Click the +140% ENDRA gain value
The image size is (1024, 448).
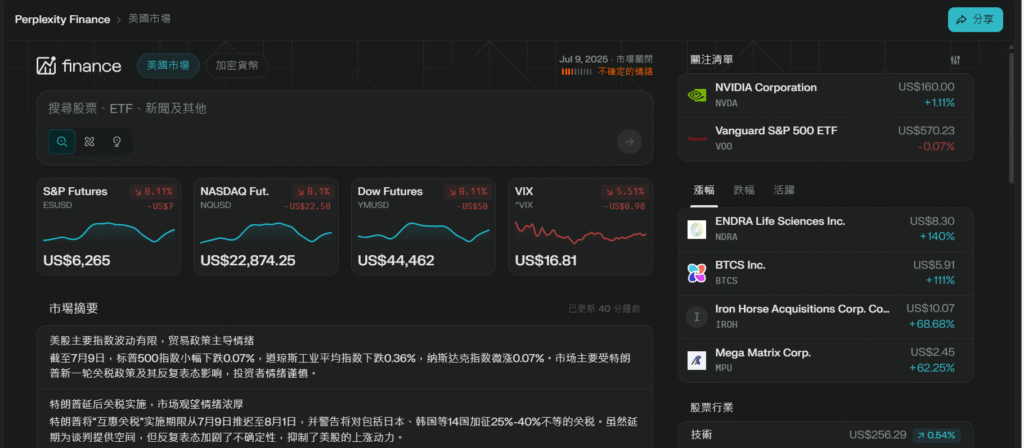click(937, 236)
